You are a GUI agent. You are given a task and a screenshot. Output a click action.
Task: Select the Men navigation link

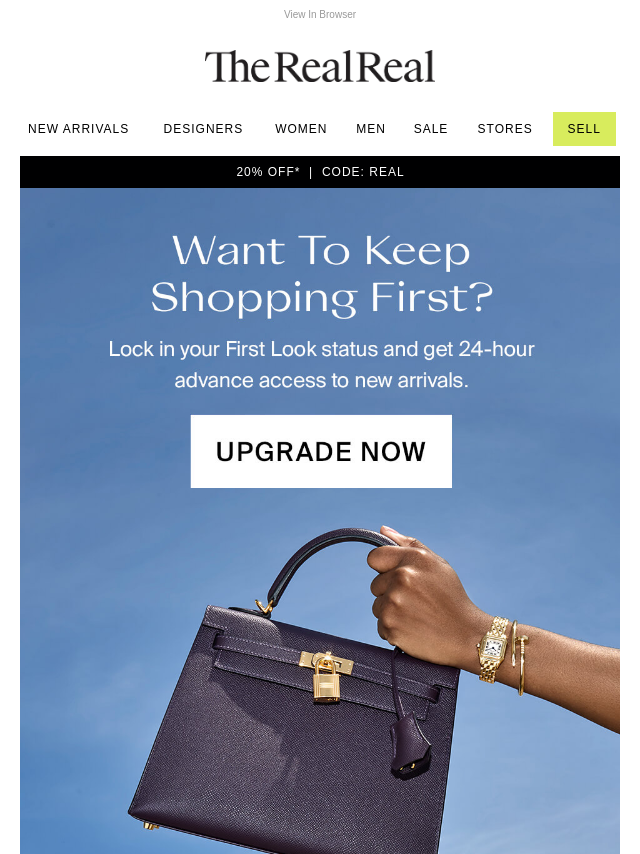370,129
